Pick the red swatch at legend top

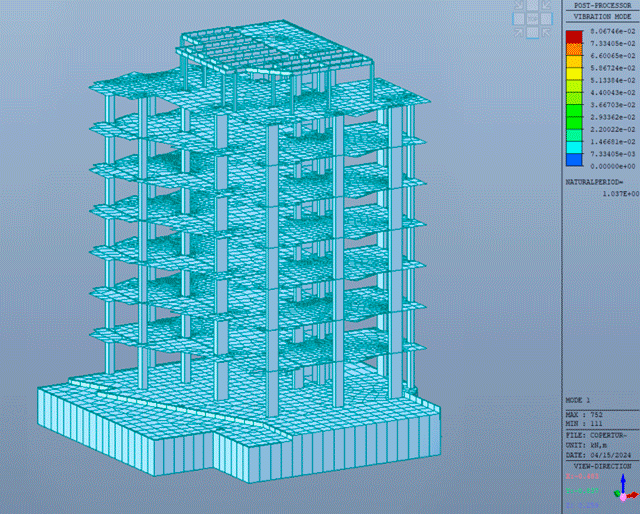(573, 38)
